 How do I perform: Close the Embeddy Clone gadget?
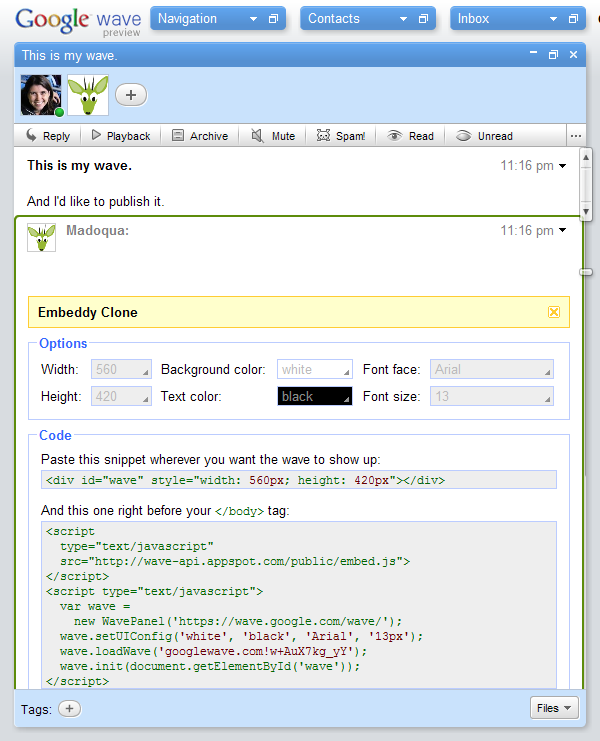coord(554,312)
